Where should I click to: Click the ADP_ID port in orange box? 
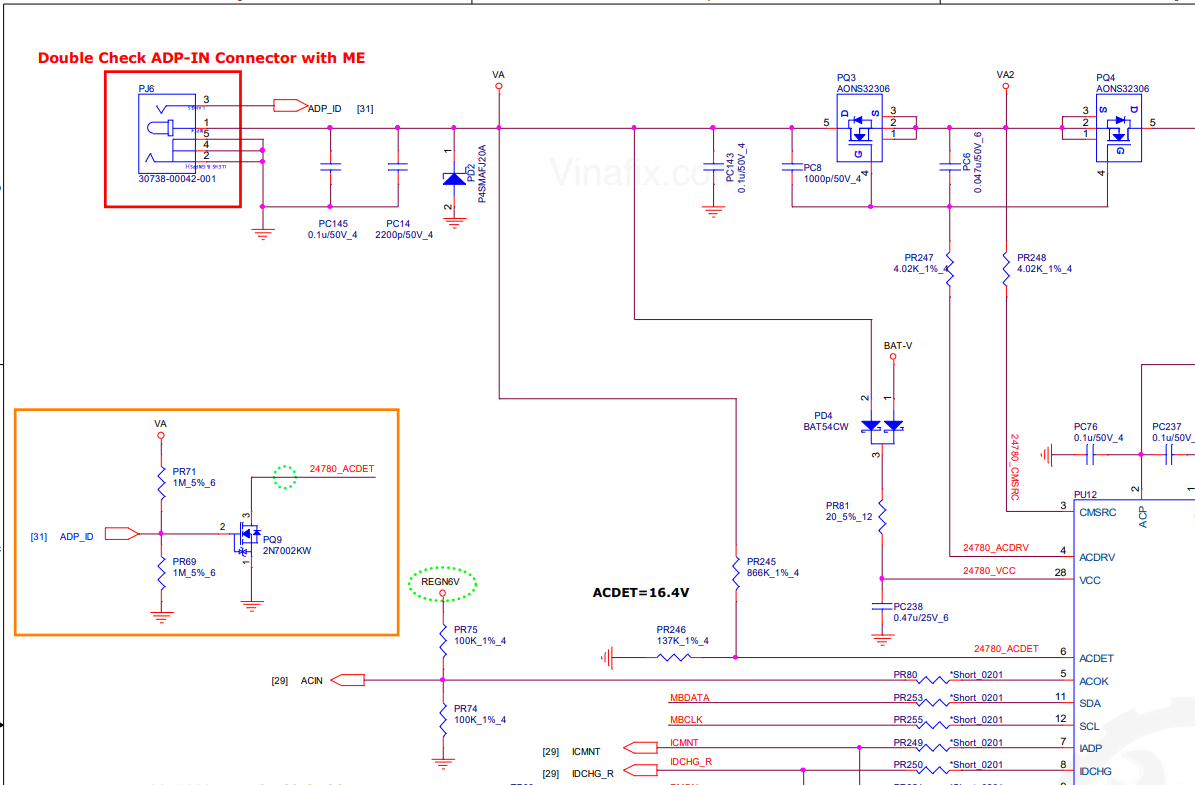pyautogui.click(x=122, y=533)
